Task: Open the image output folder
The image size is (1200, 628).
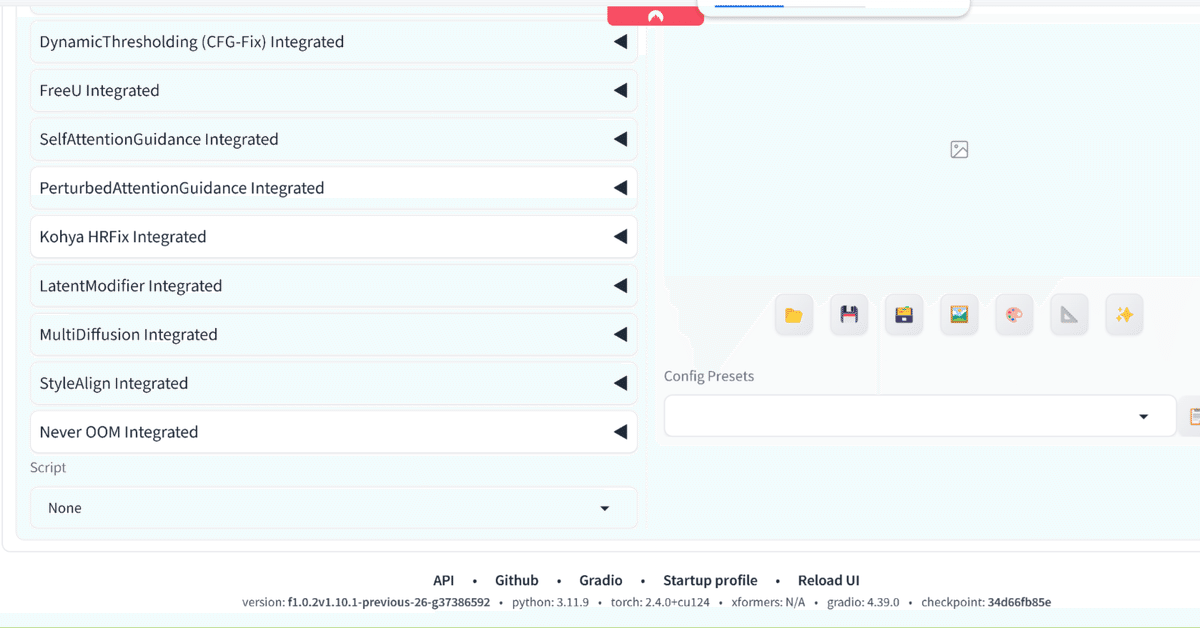Action: [x=793, y=314]
